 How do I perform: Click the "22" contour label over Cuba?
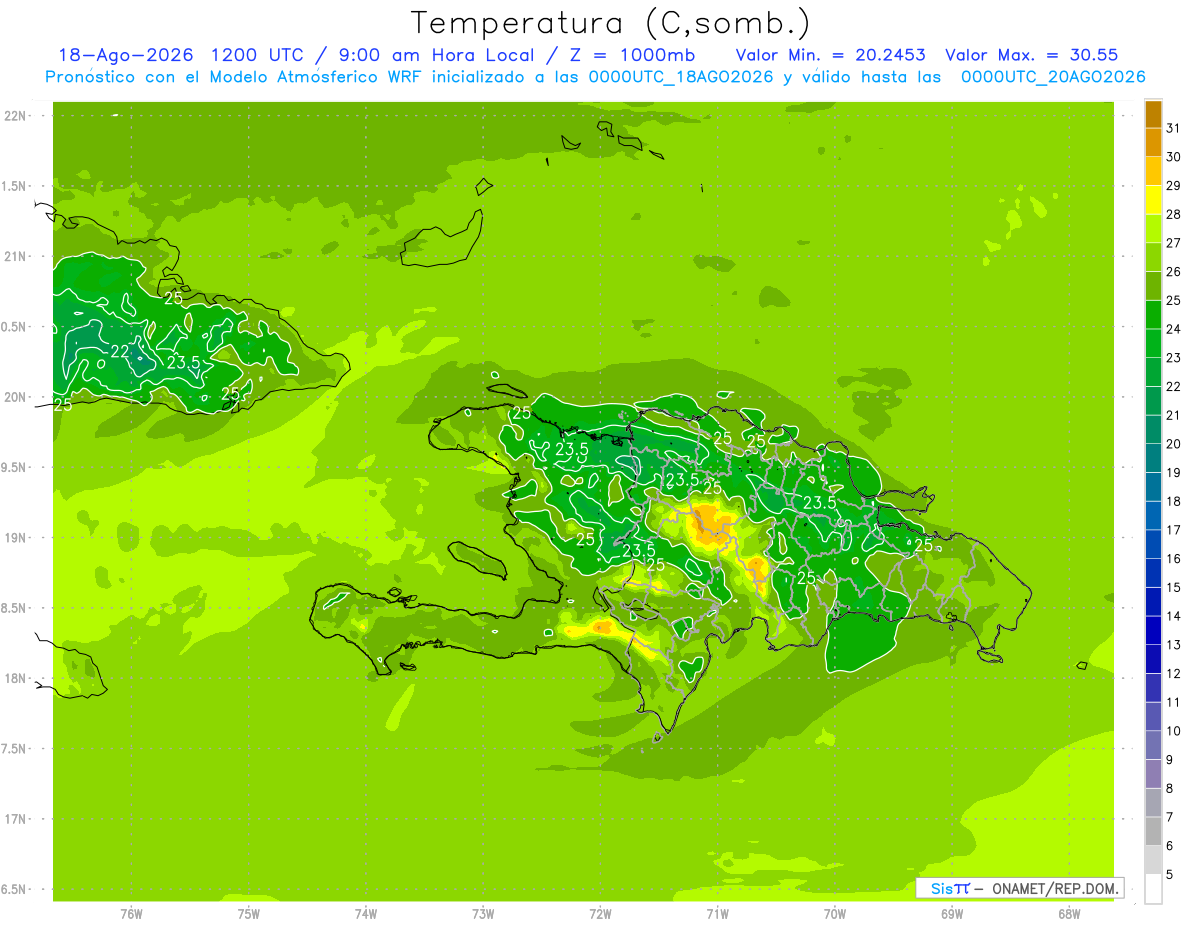point(120,351)
